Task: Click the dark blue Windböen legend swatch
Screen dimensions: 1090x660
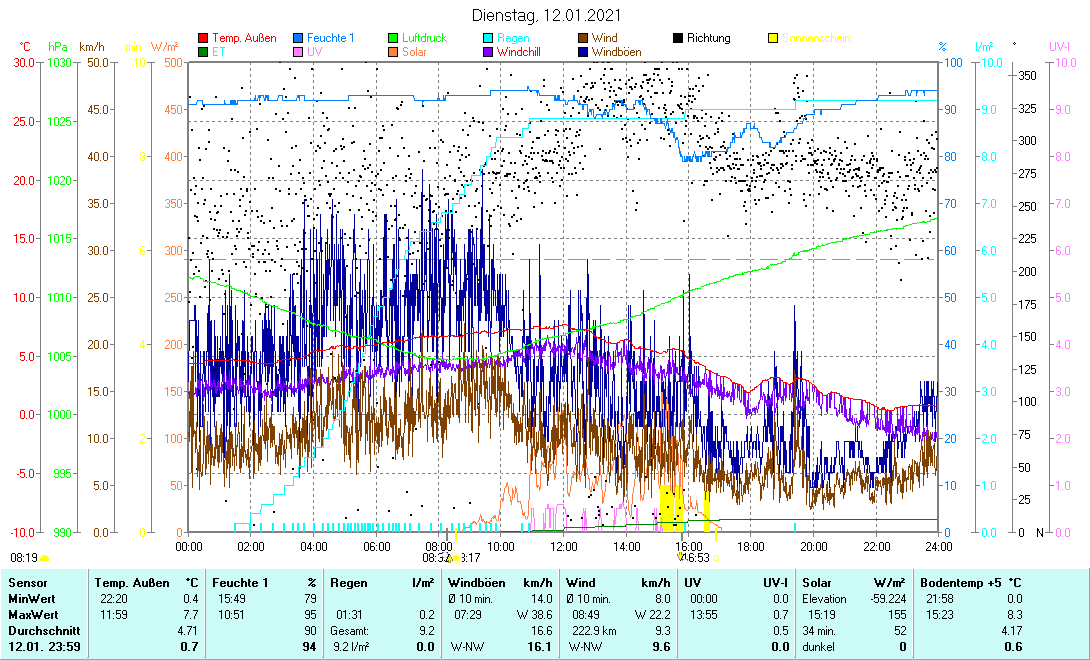Action: coord(583,52)
